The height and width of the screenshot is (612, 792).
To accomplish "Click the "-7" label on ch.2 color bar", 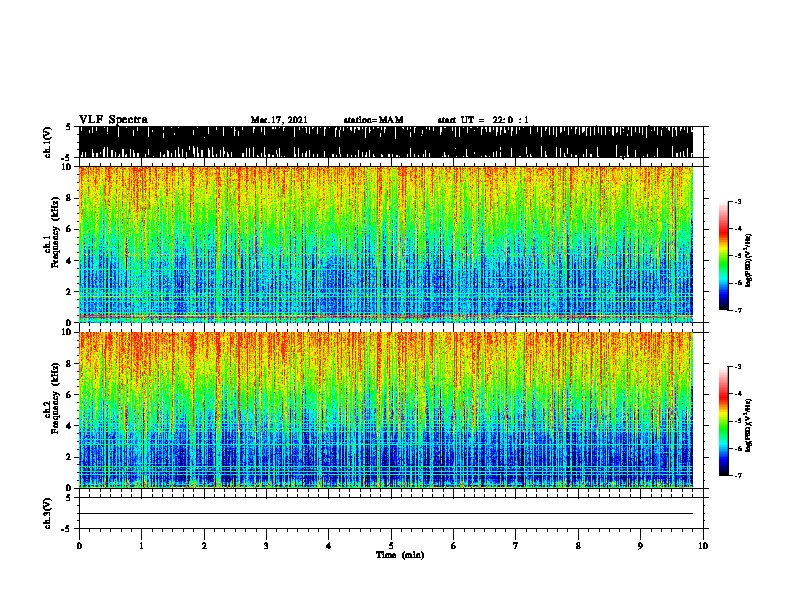I will click(x=738, y=475).
